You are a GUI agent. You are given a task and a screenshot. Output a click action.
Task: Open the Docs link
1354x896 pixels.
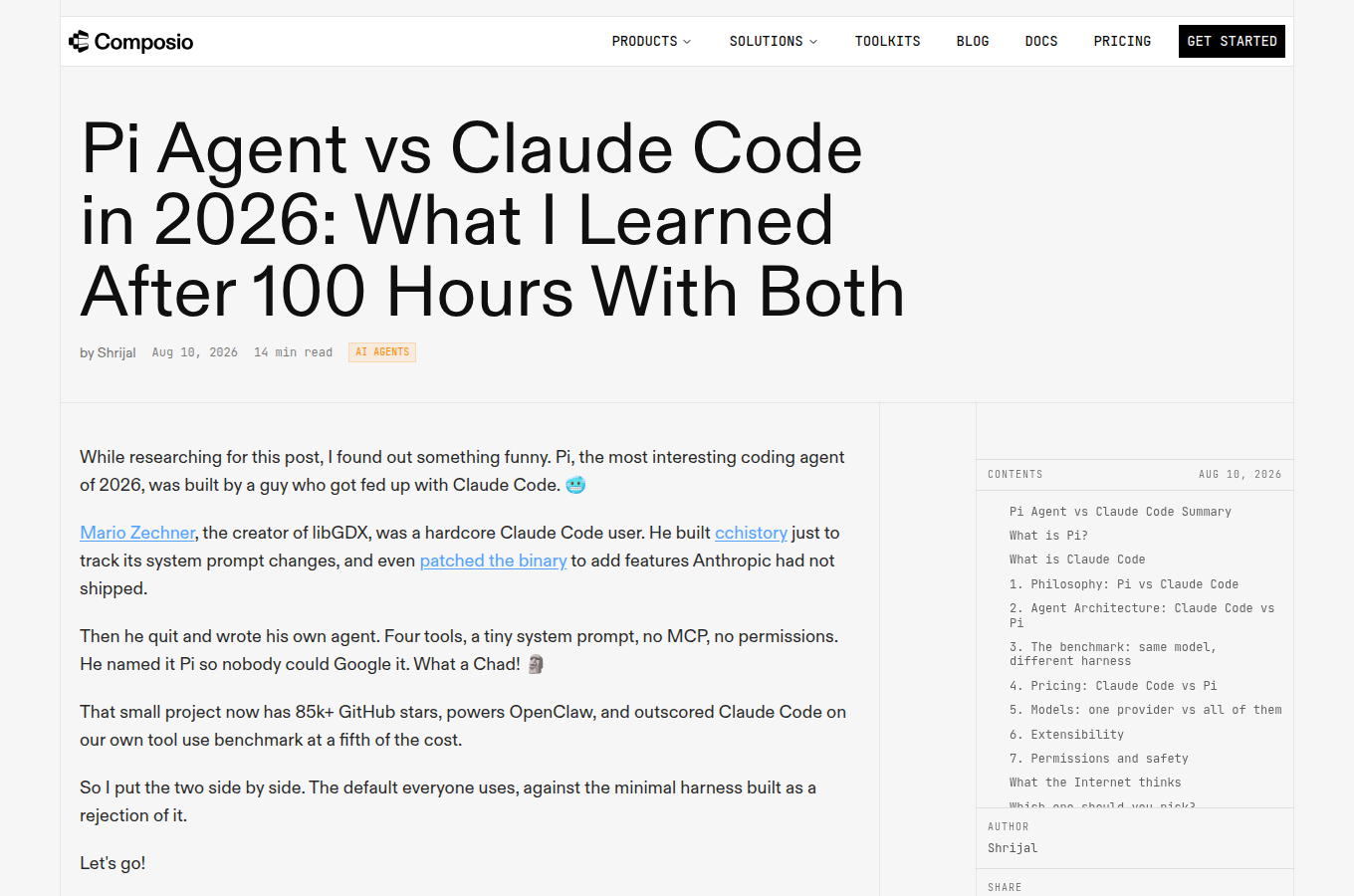pos(1041,41)
